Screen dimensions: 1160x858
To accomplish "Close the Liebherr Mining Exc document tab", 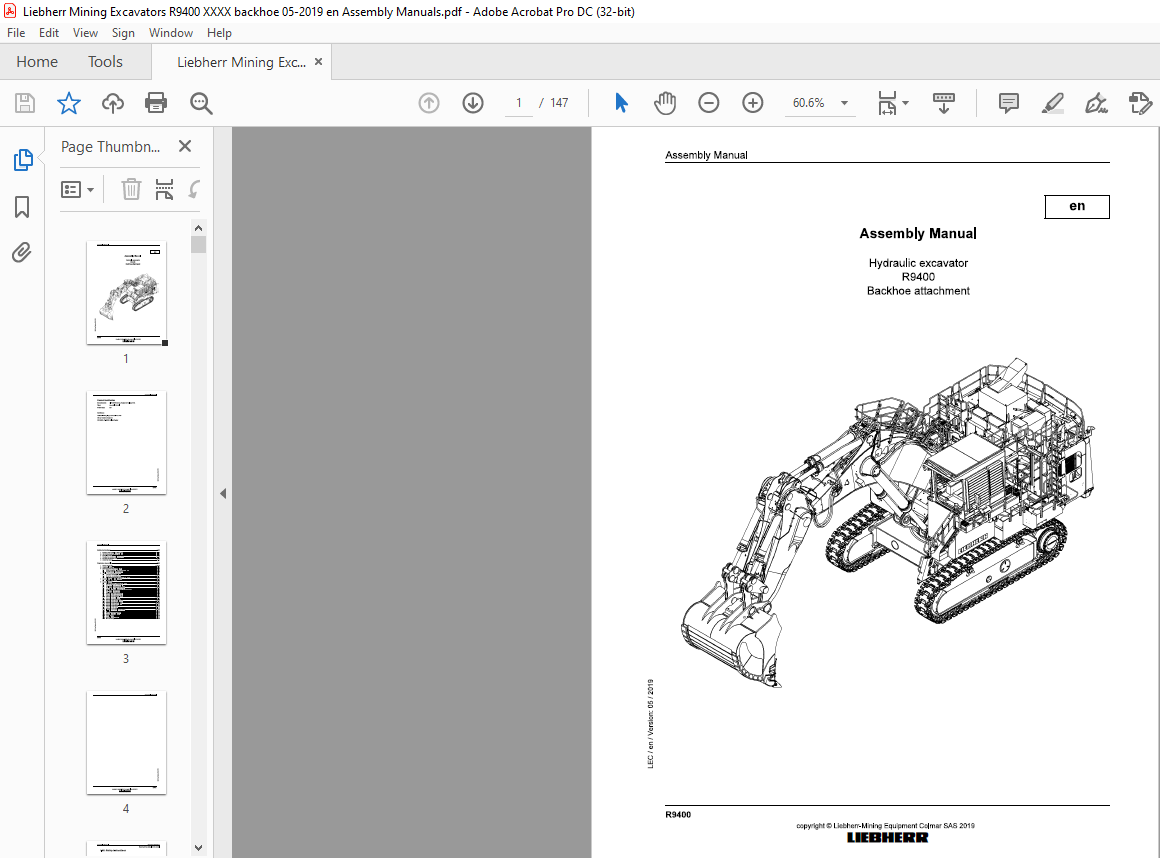I will click(x=318, y=62).
